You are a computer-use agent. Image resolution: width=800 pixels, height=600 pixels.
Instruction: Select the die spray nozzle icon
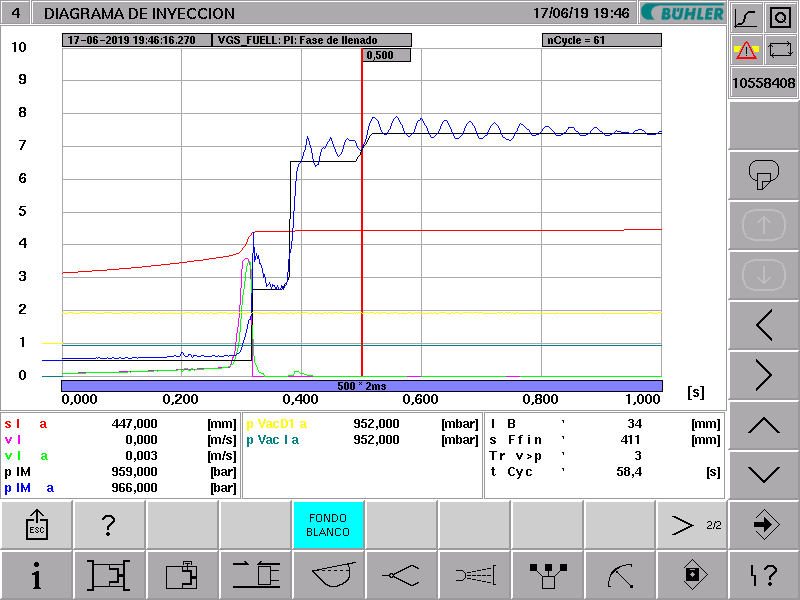point(474,576)
